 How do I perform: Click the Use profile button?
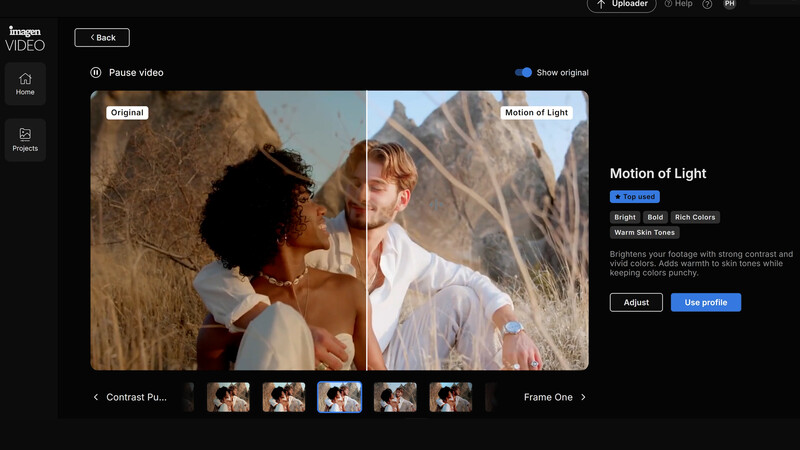[706, 303]
